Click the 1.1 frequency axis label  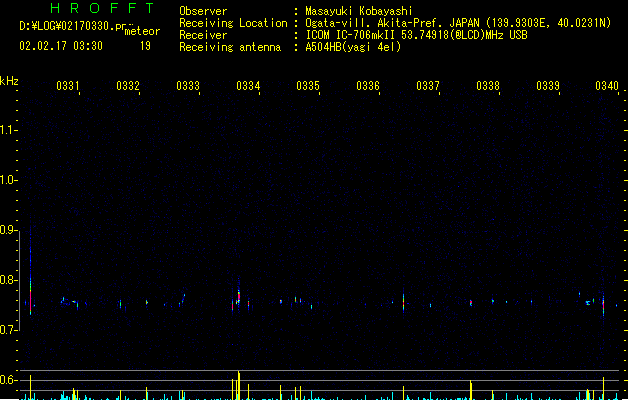coord(8,130)
